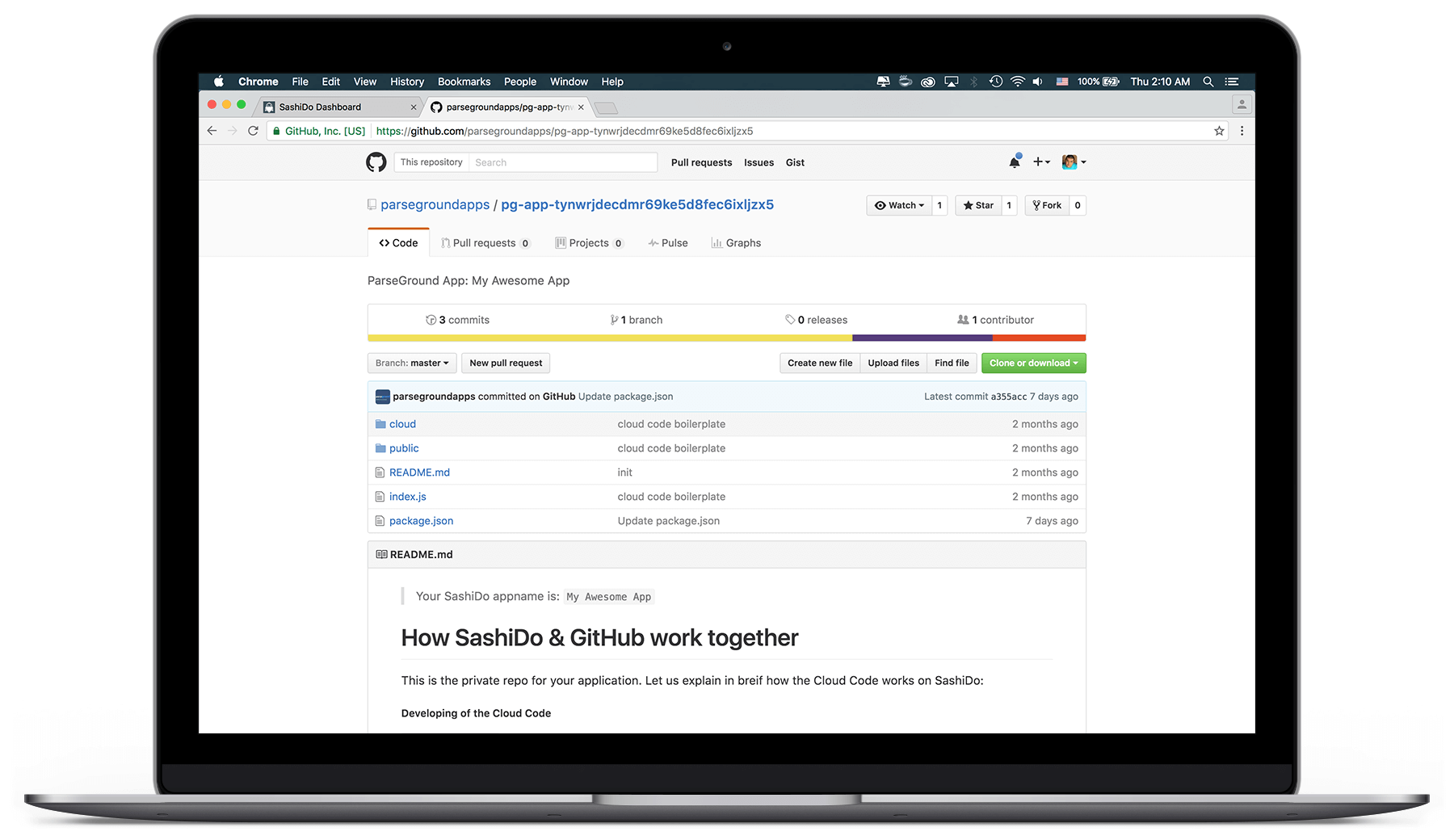Close the parsegroundapps GitHub tab
This screenshot has width=1454, height=840.
(581, 107)
